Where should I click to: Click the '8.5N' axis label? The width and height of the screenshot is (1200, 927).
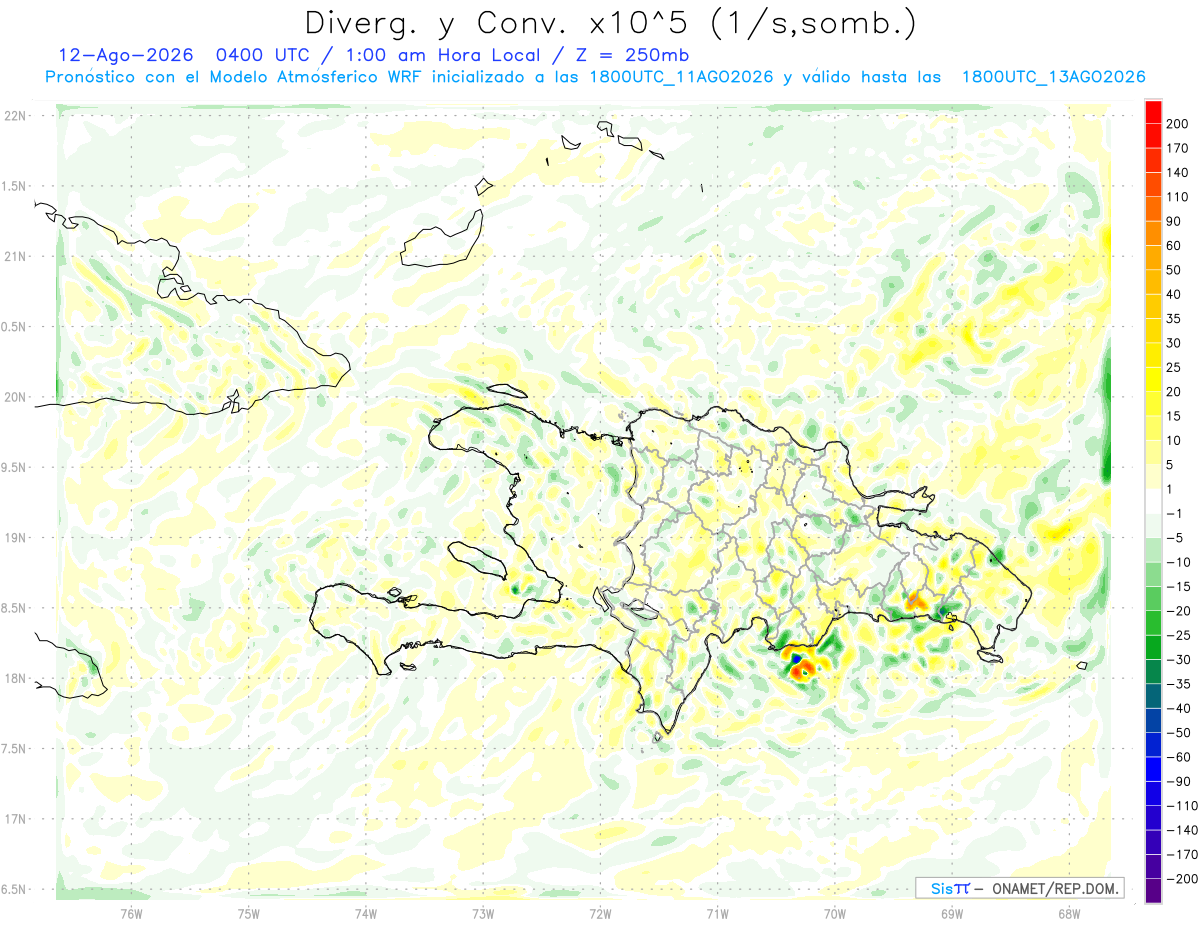click(x=13, y=608)
